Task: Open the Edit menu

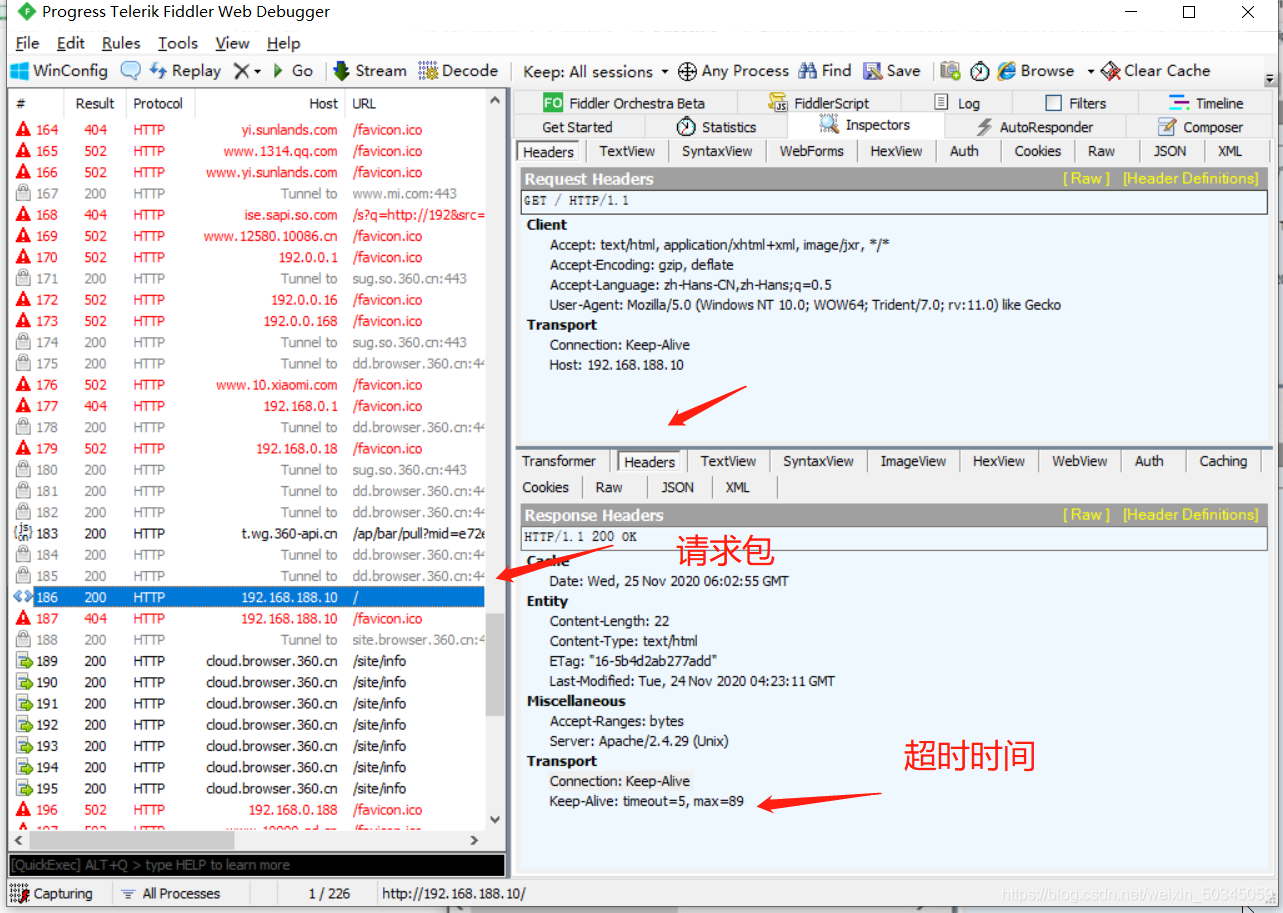Action: pos(71,43)
